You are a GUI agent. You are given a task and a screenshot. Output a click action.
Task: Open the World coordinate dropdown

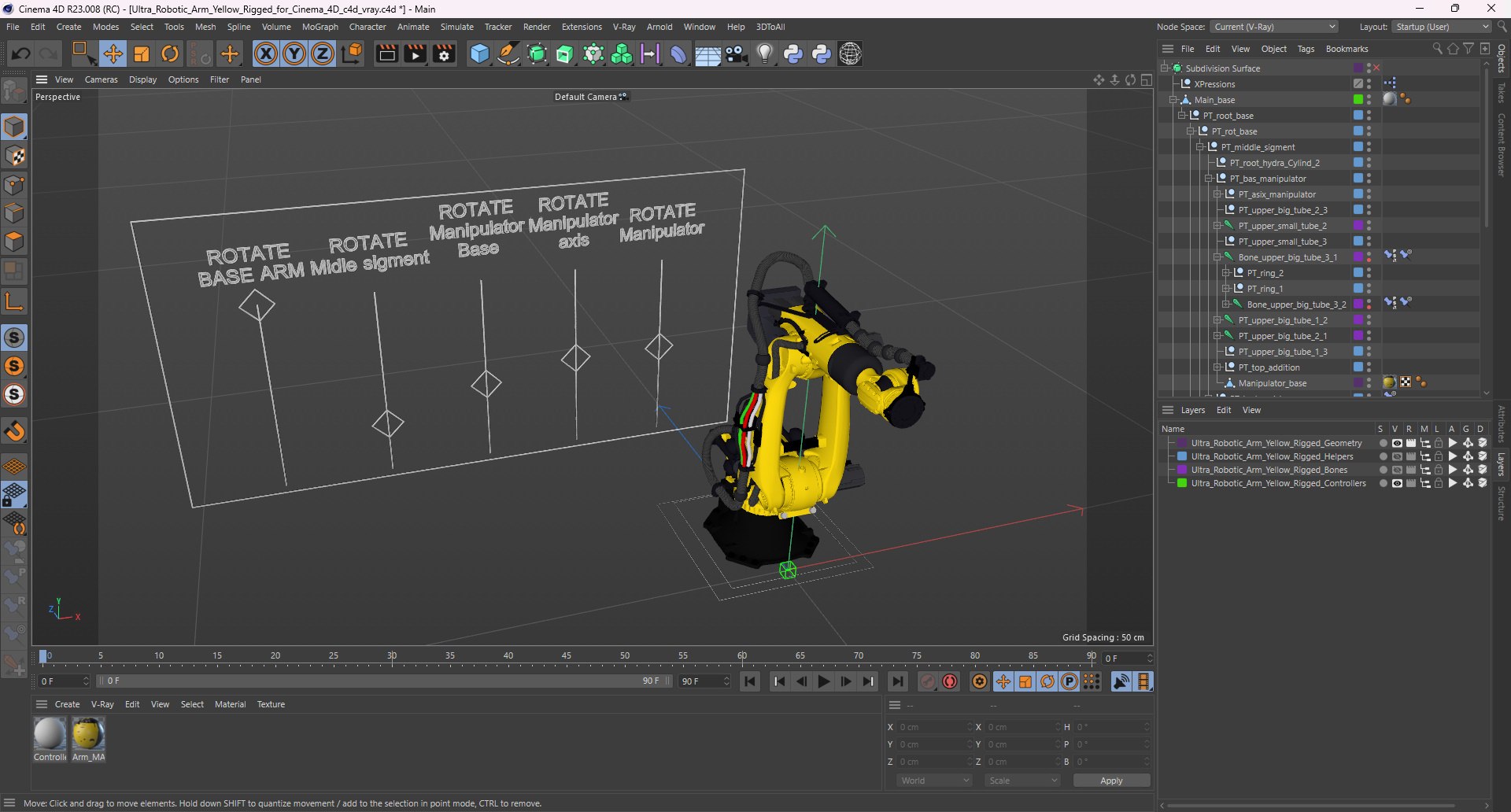(935, 781)
